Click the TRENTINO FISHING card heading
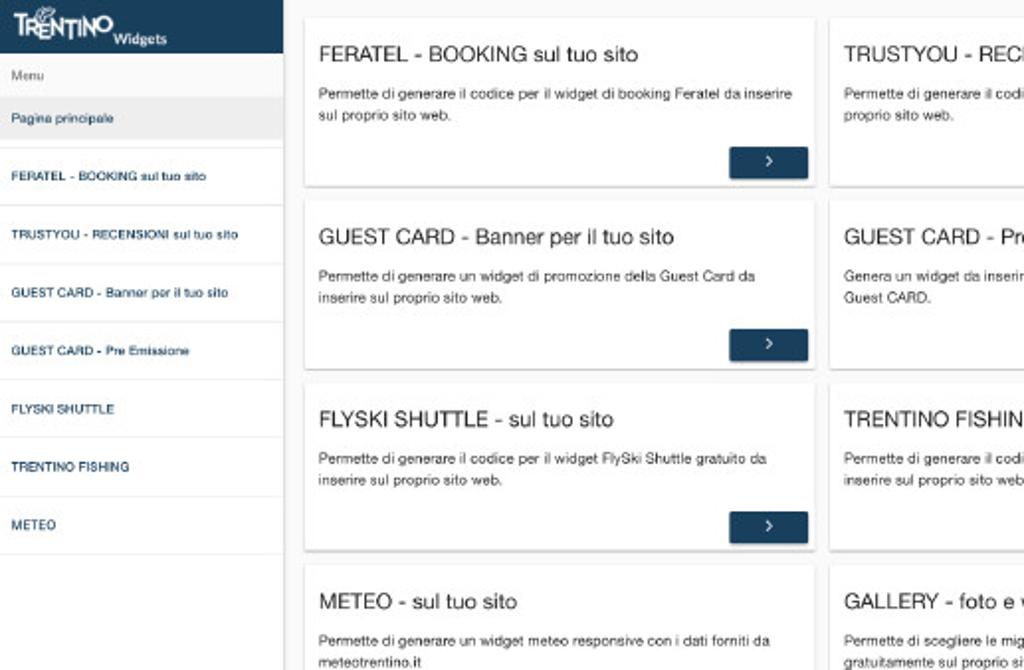The image size is (1024, 670). (934, 419)
